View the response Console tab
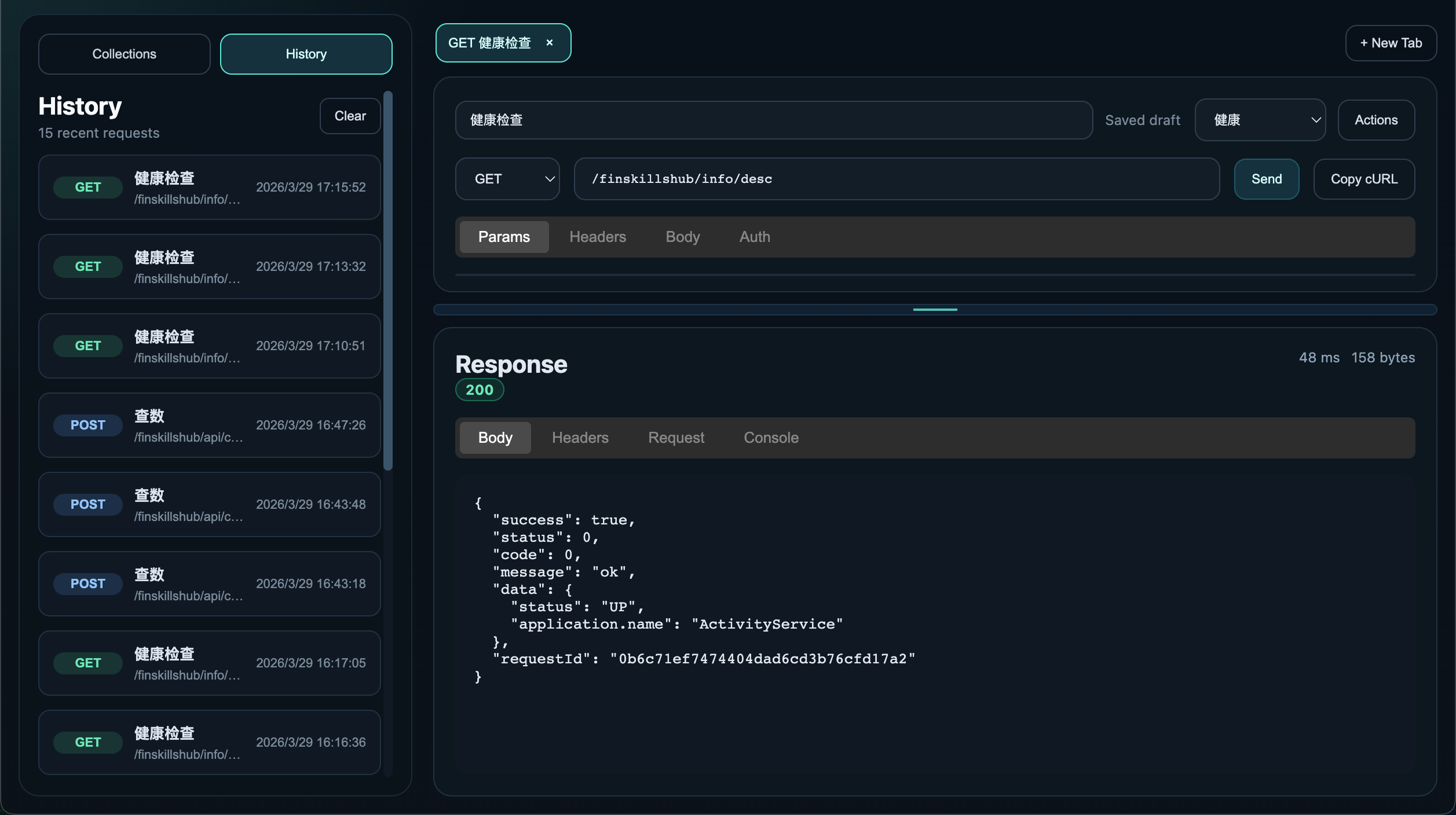The width and height of the screenshot is (1456, 815). coord(771,438)
